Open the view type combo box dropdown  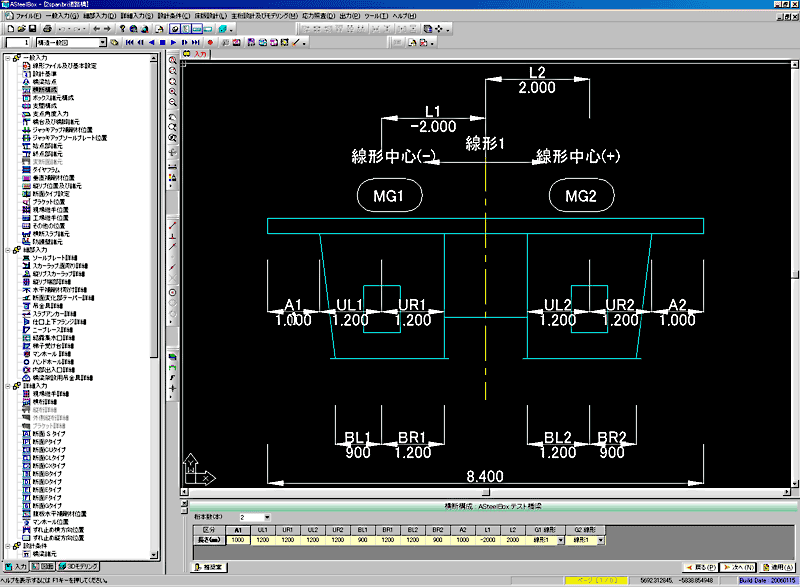[x=103, y=43]
